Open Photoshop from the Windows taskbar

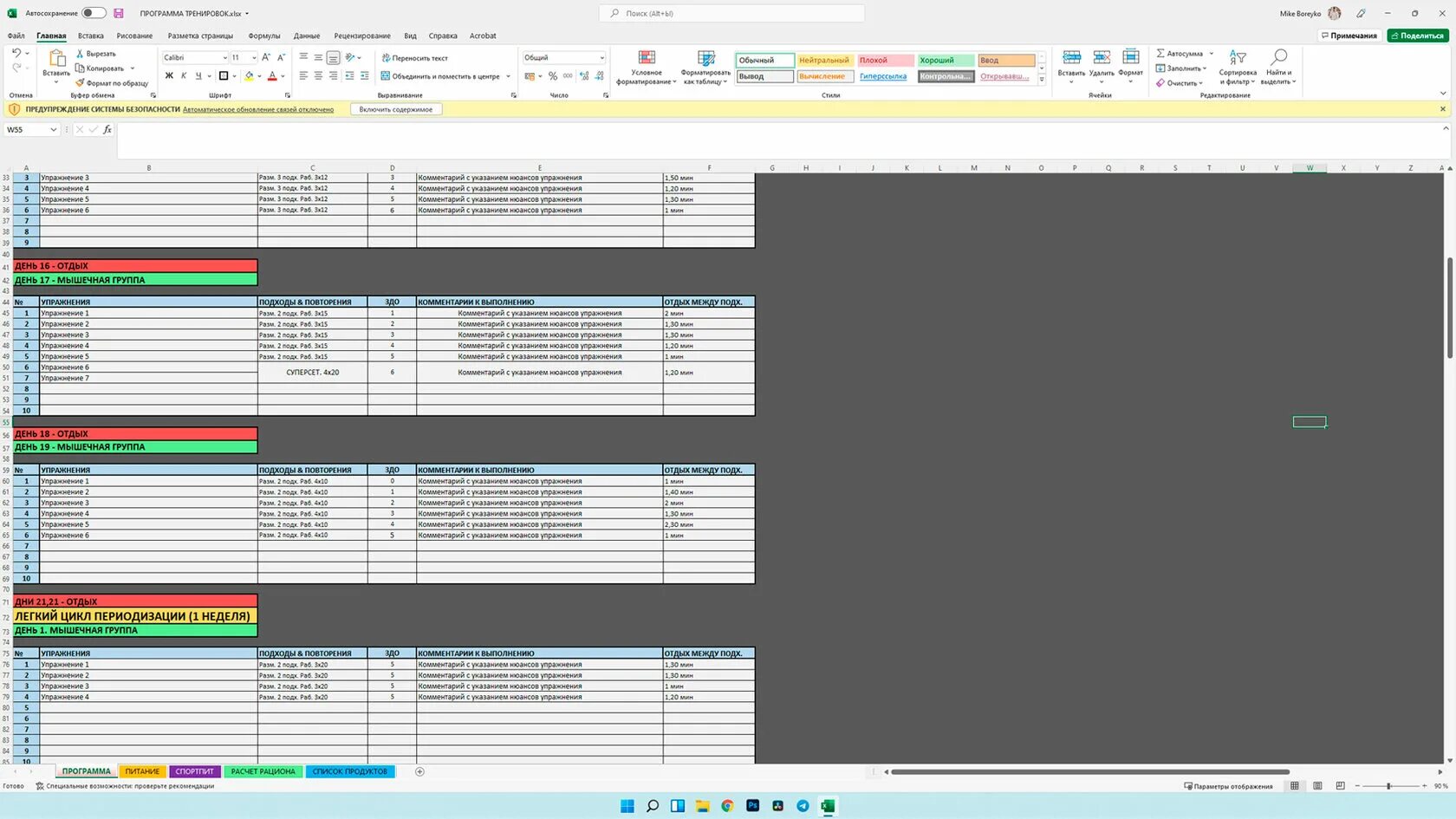click(x=752, y=806)
